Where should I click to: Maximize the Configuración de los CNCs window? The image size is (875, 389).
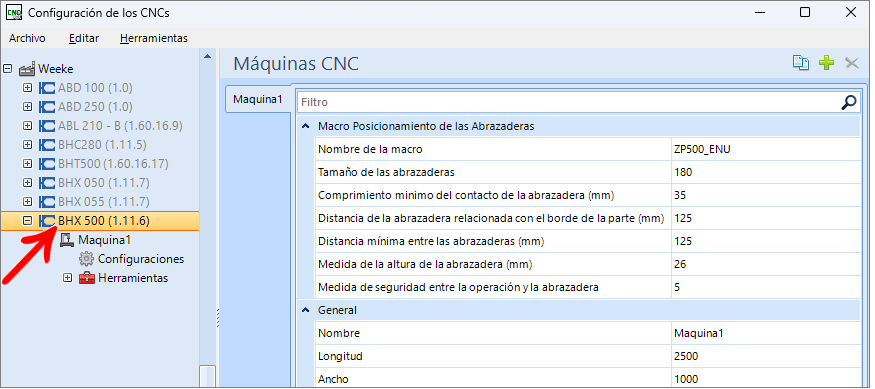pyautogui.click(x=805, y=12)
